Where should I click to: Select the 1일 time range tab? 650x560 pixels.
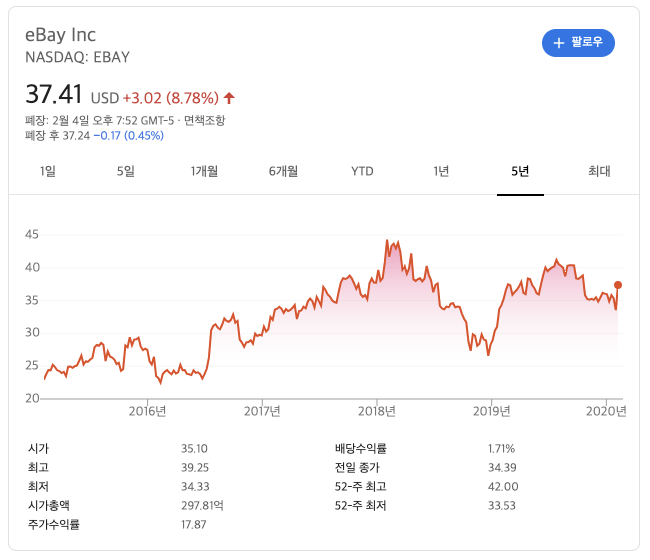click(x=48, y=171)
